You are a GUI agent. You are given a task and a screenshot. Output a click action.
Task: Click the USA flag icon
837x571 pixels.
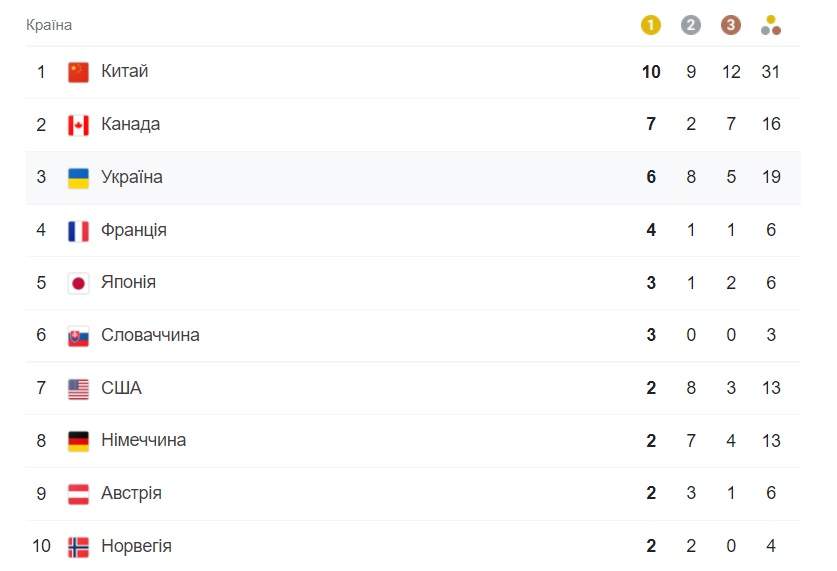(x=78, y=389)
